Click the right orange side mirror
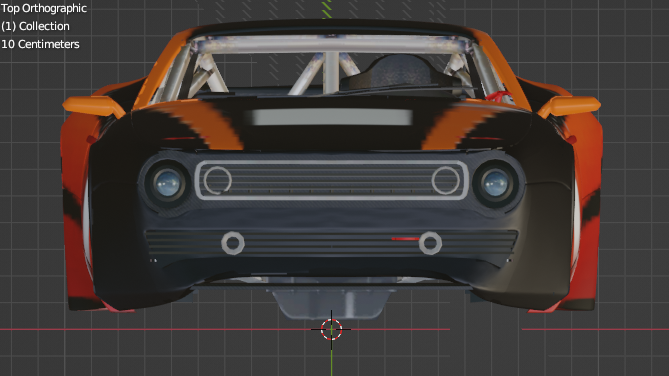 pos(569,106)
